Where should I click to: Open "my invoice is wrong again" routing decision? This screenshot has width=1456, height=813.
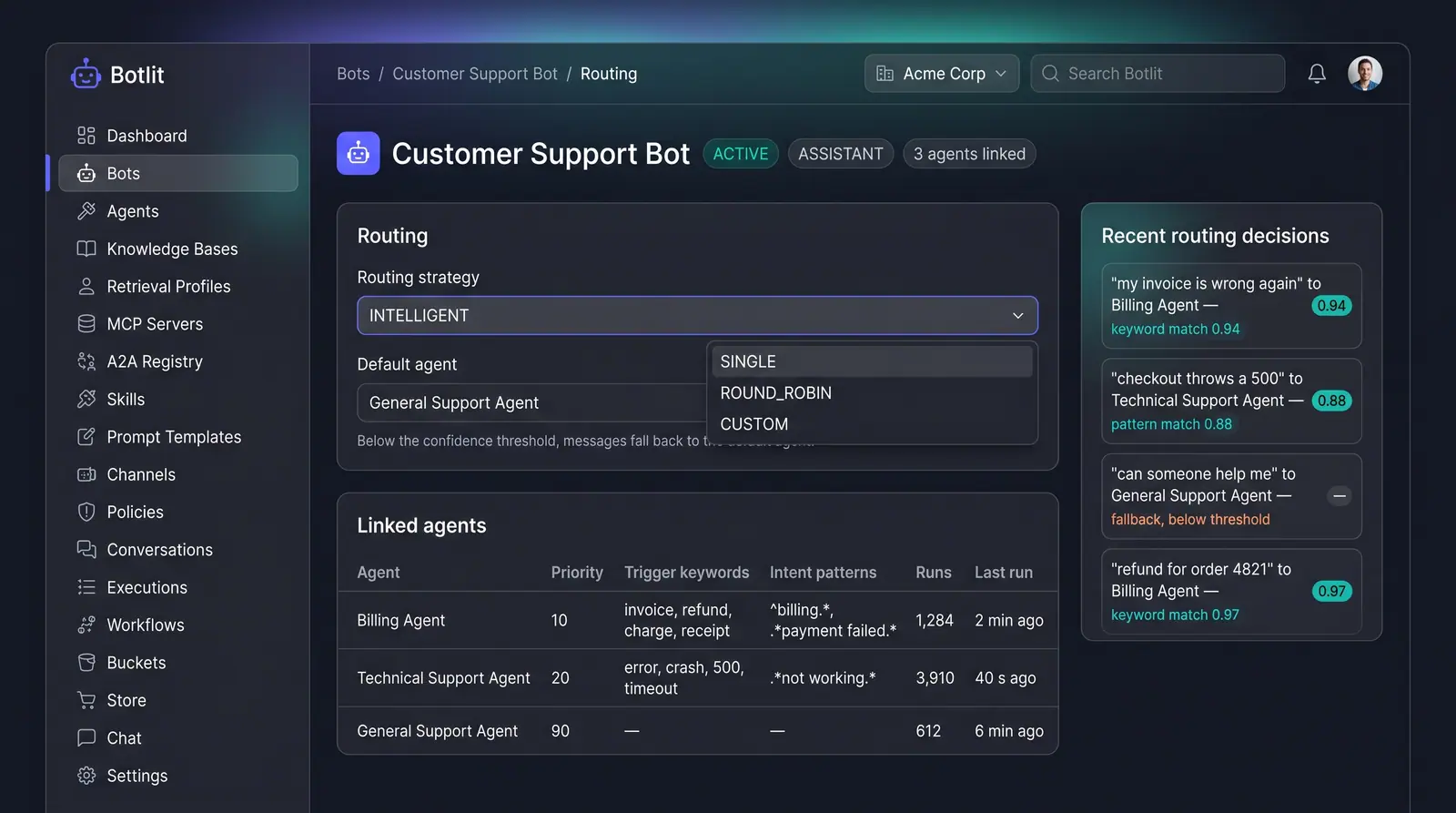pyautogui.click(x=1231, y=306)
